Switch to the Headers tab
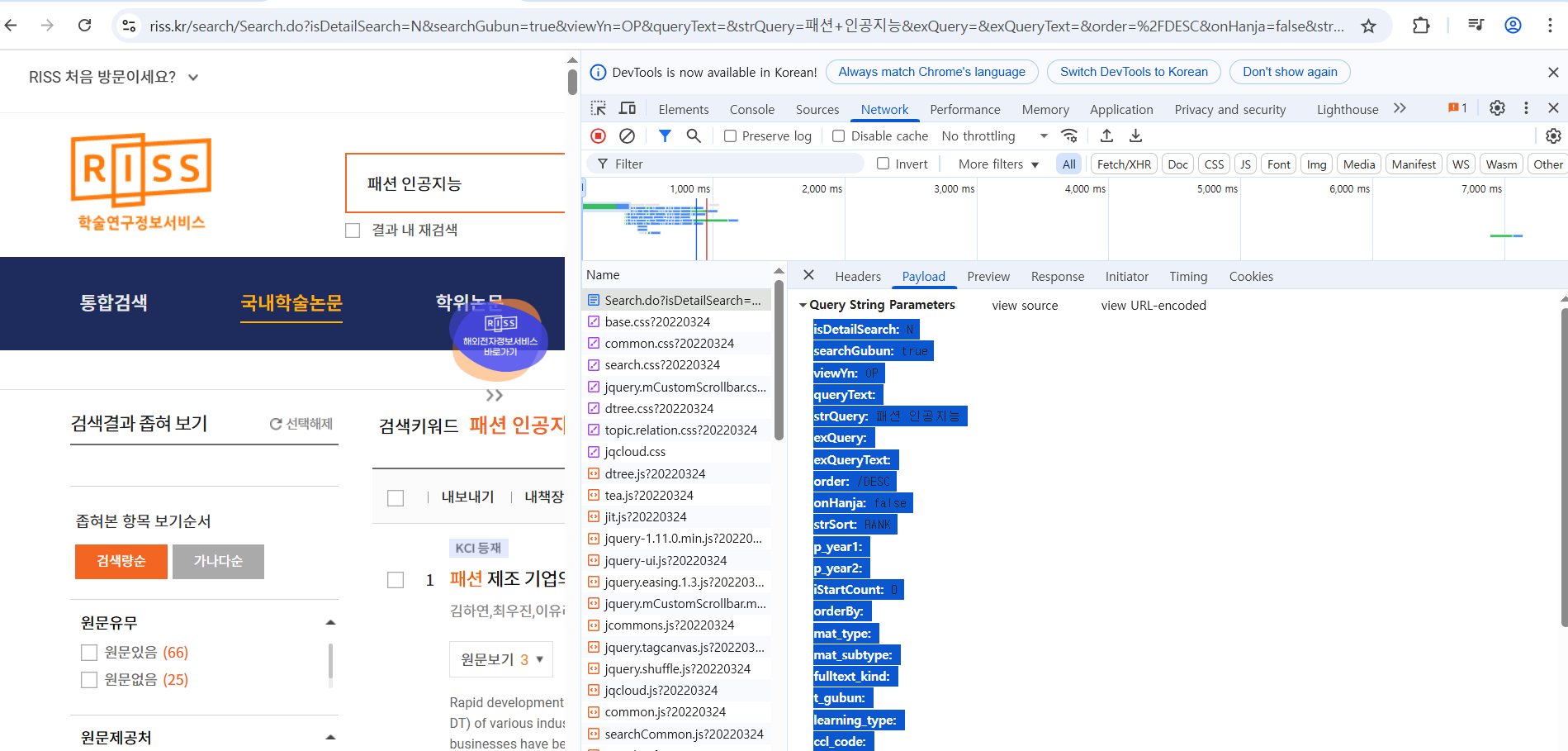 [858, 277]
